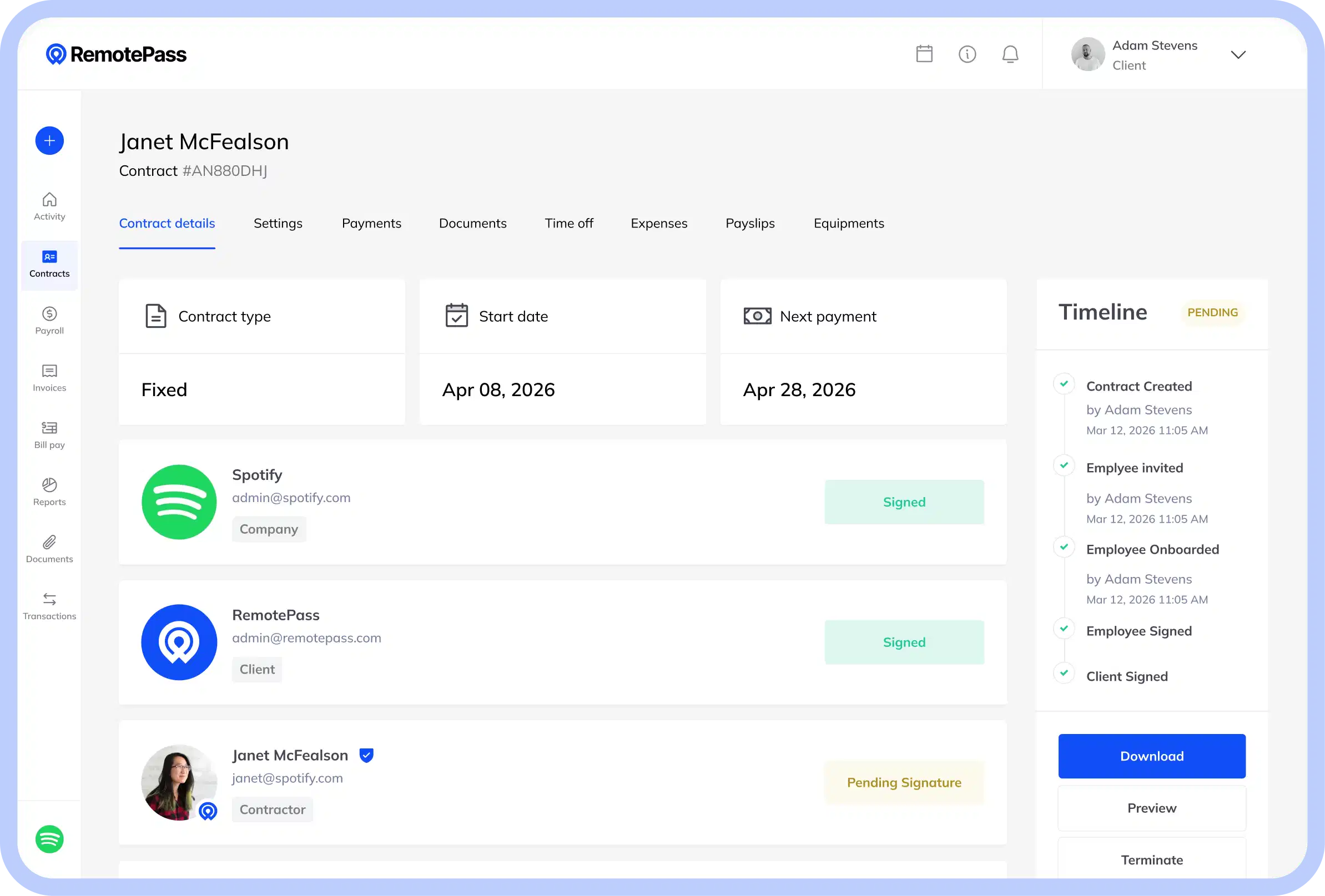Image resolution: width=1325 pixels, height=896 pixels.
Task: Click the Contract Created timeline checkmark
Action: coord(1064,383)
